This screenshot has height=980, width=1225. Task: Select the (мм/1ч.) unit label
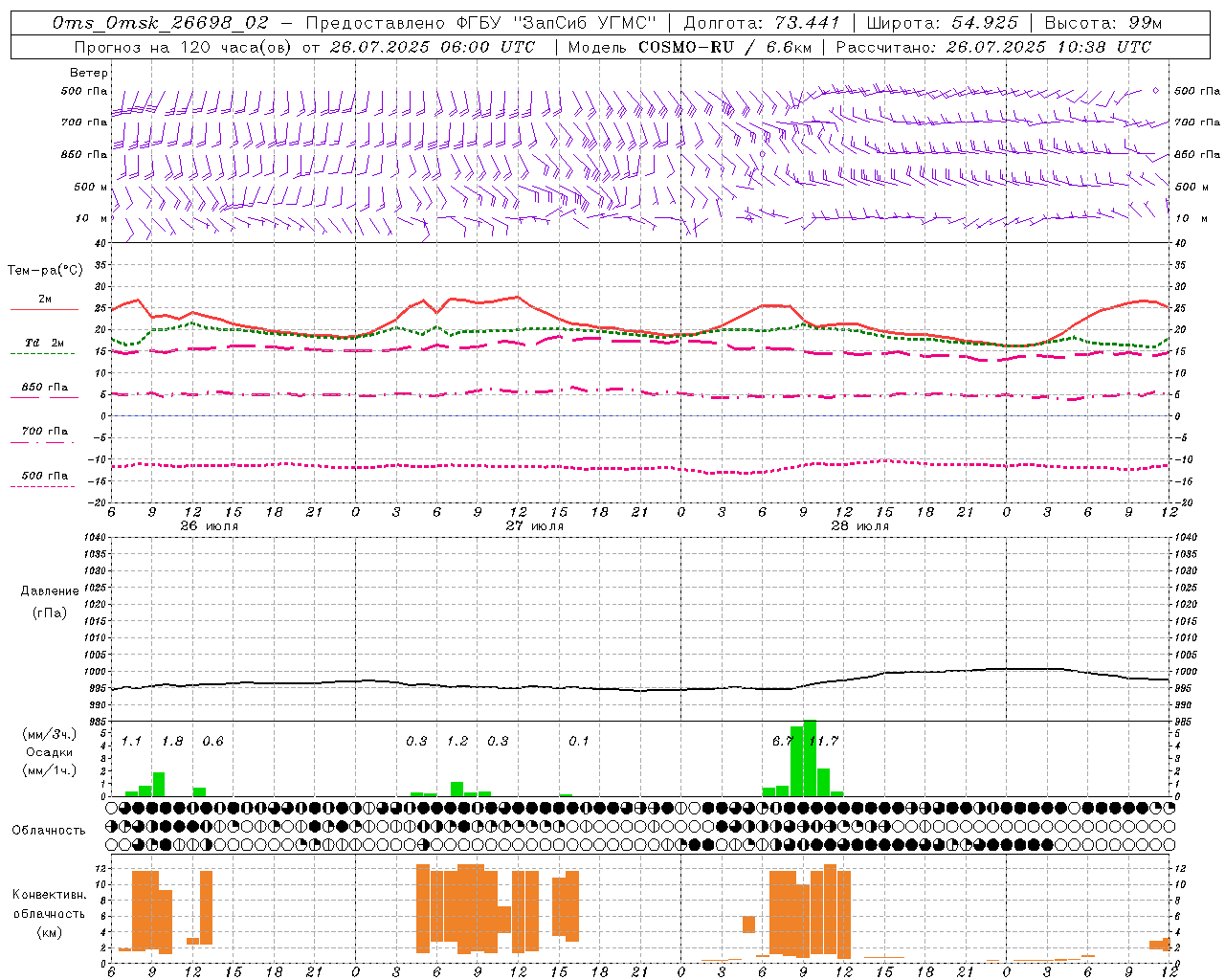[50, 769]
